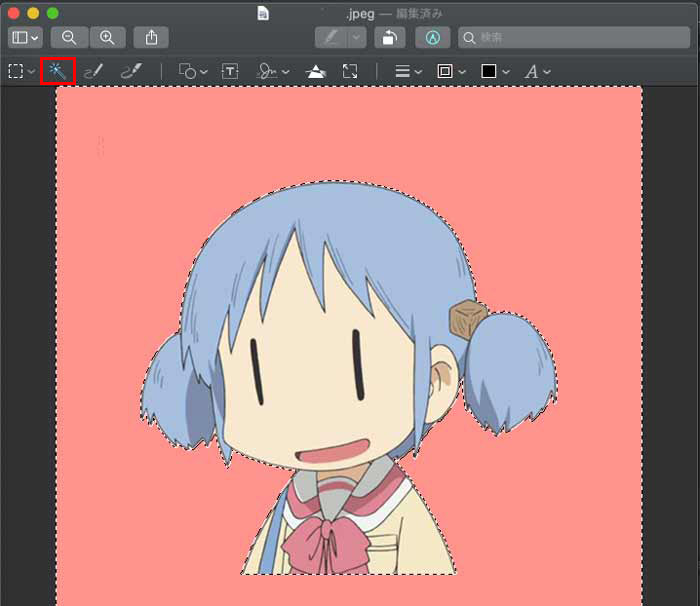Open the border color dropdown
700x606 pixels.
[x=451, y=71]
